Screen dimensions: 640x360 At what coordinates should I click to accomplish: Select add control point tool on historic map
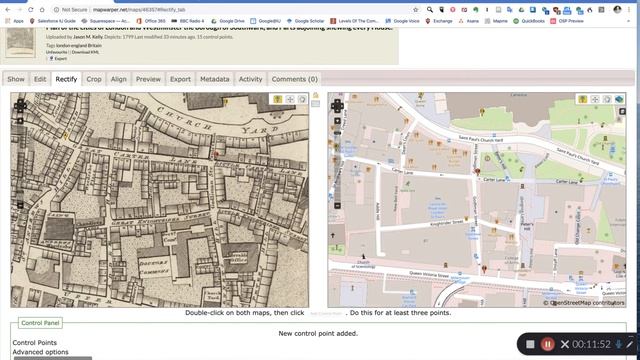(x=278, y=100)
